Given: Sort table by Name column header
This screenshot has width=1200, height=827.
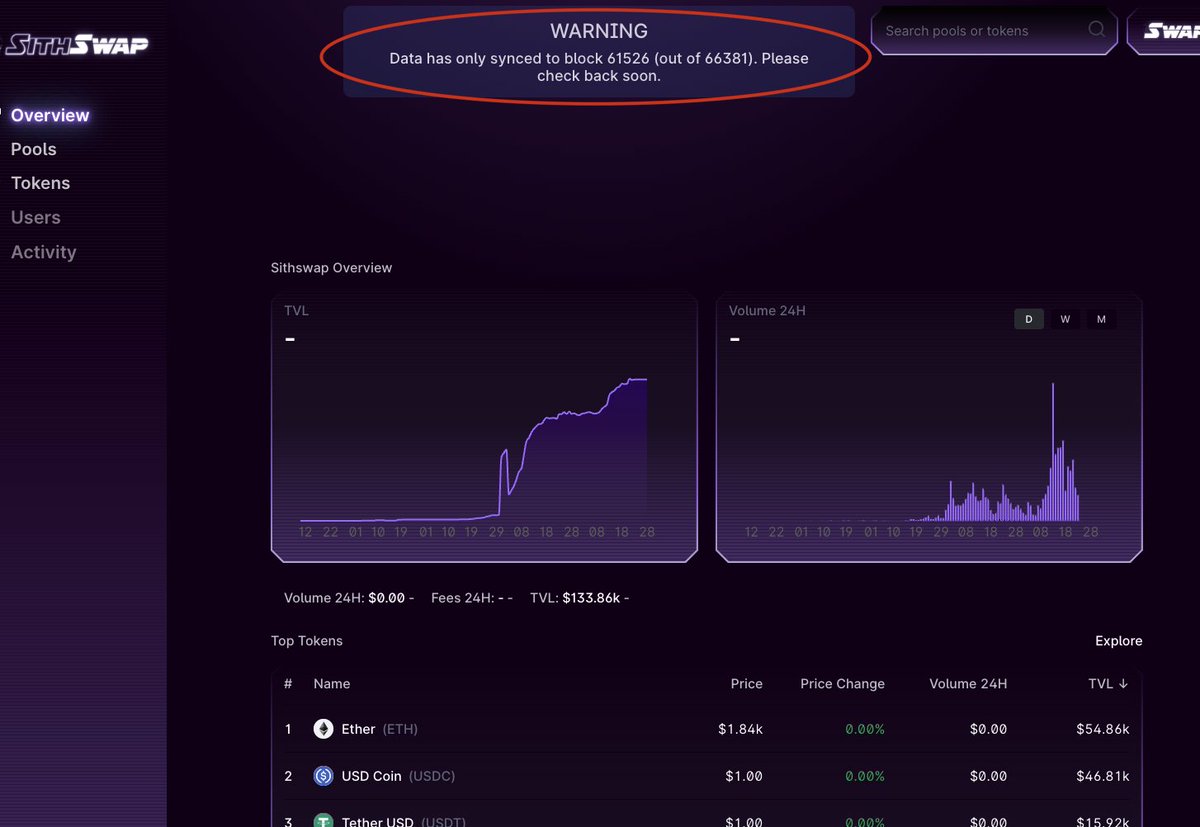Looking at the screenshot, I should [332, 684].
